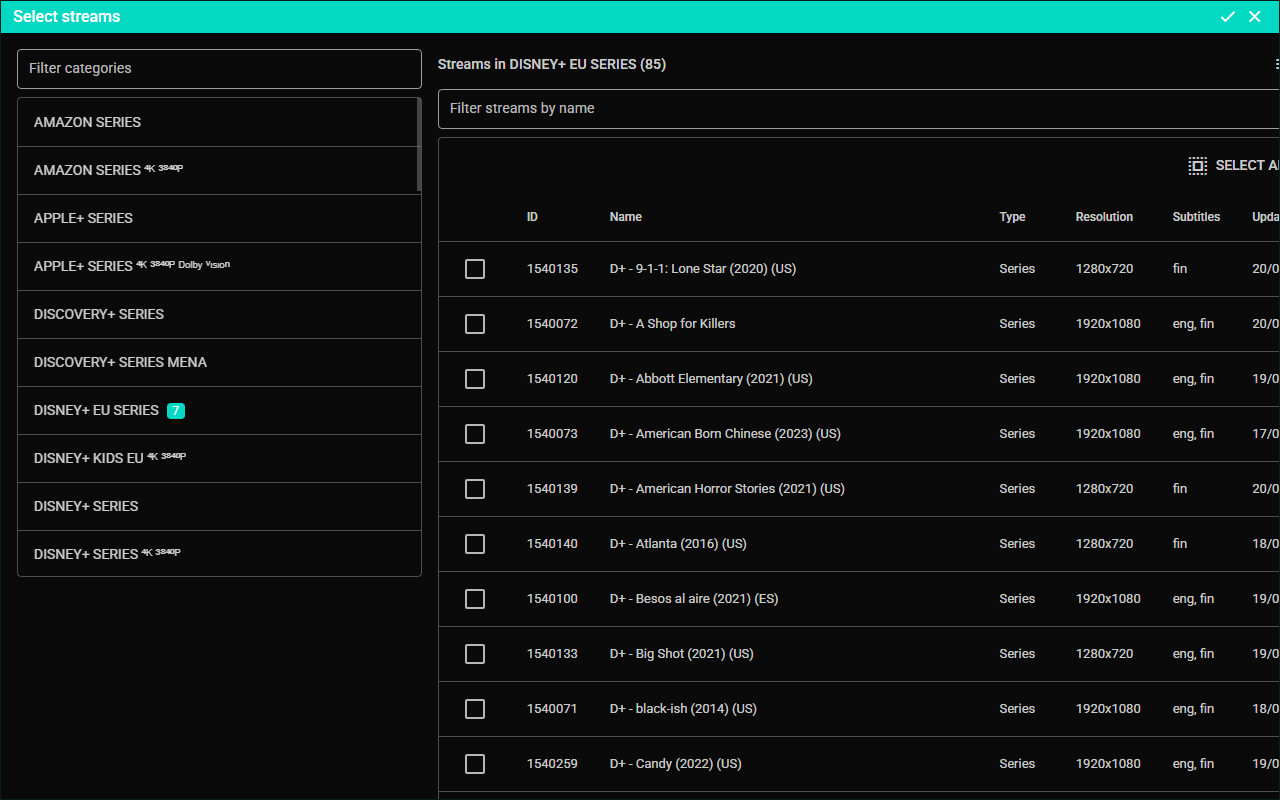Click 'D+ - Atlanta (2016) (US)' name

point(678,544)
